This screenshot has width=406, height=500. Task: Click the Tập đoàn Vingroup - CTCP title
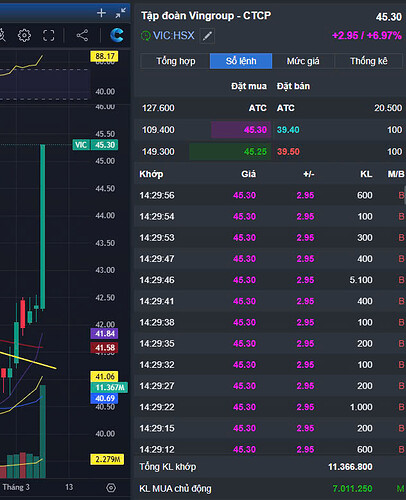(x=206, y=16)
